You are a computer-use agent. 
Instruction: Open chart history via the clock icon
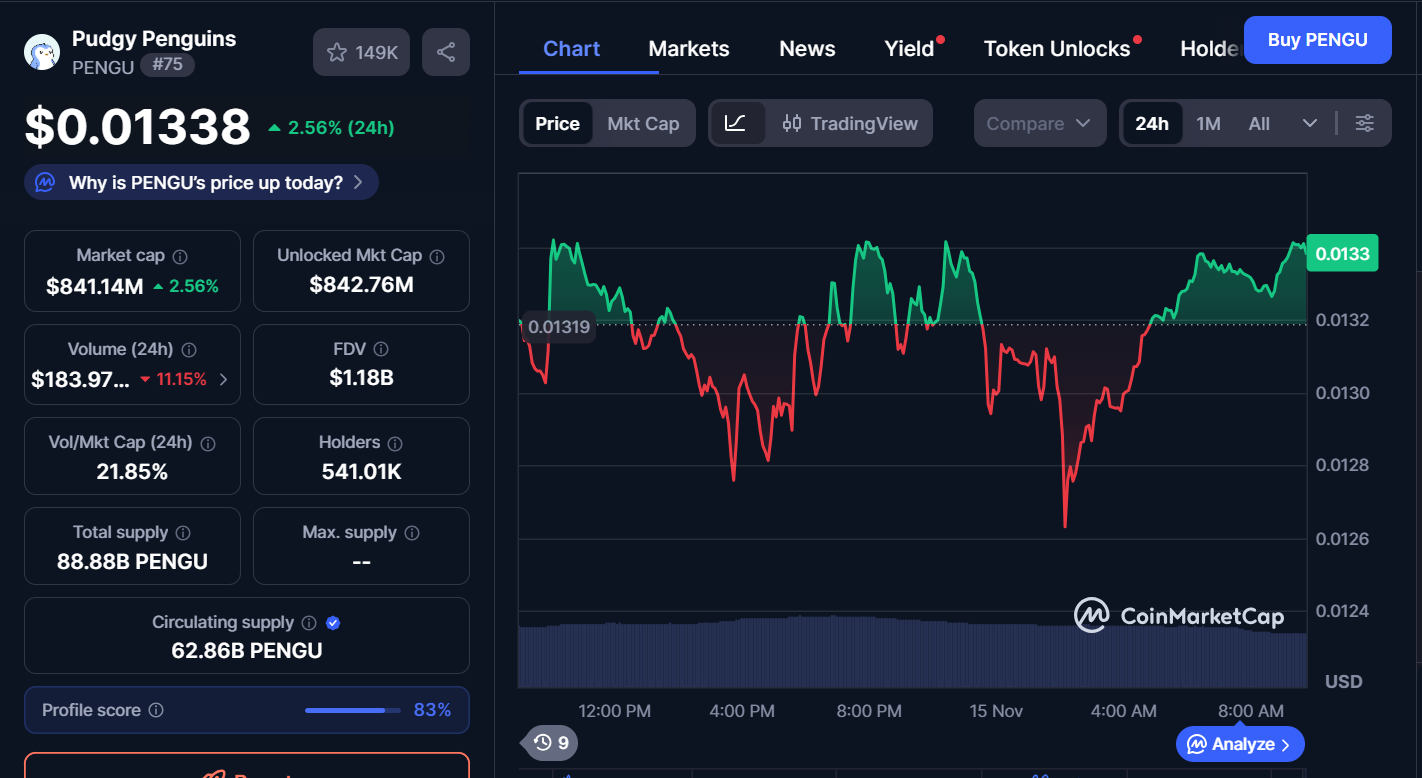coord(543,743)
